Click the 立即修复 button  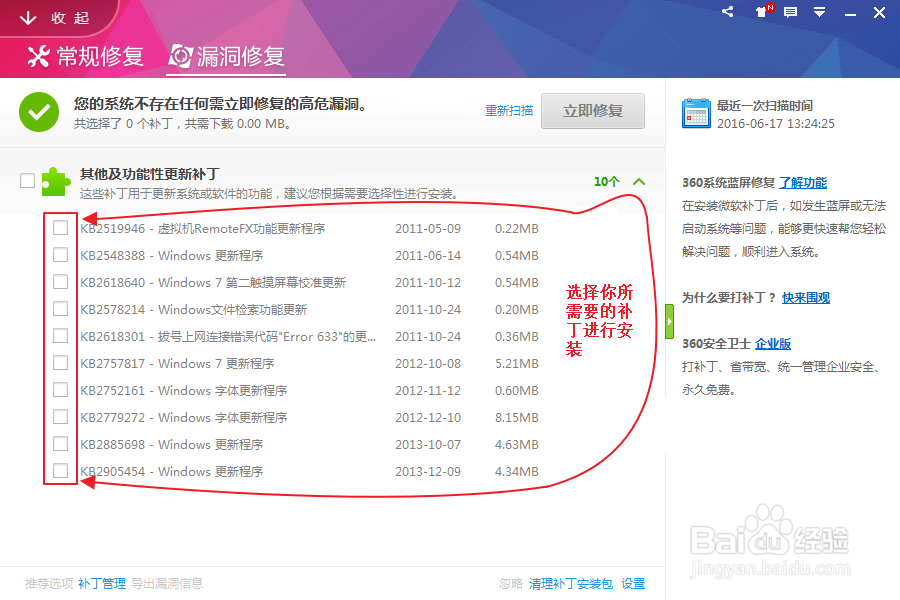(x=593, y=111)
